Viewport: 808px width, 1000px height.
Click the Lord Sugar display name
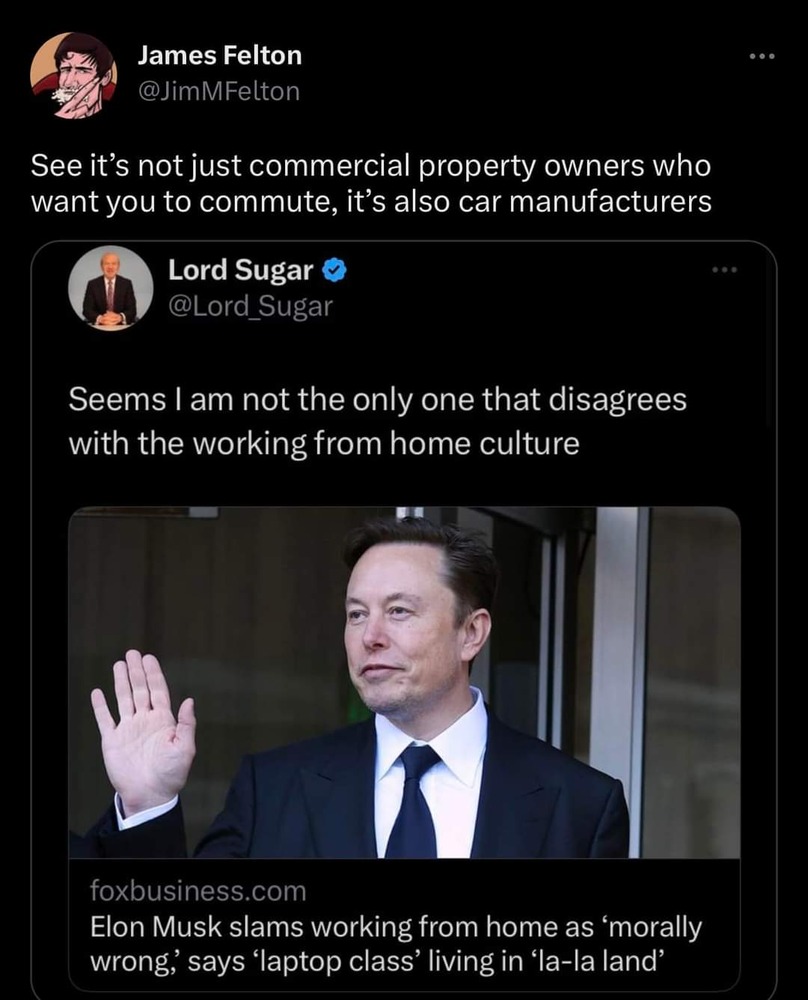pos(241,270)
